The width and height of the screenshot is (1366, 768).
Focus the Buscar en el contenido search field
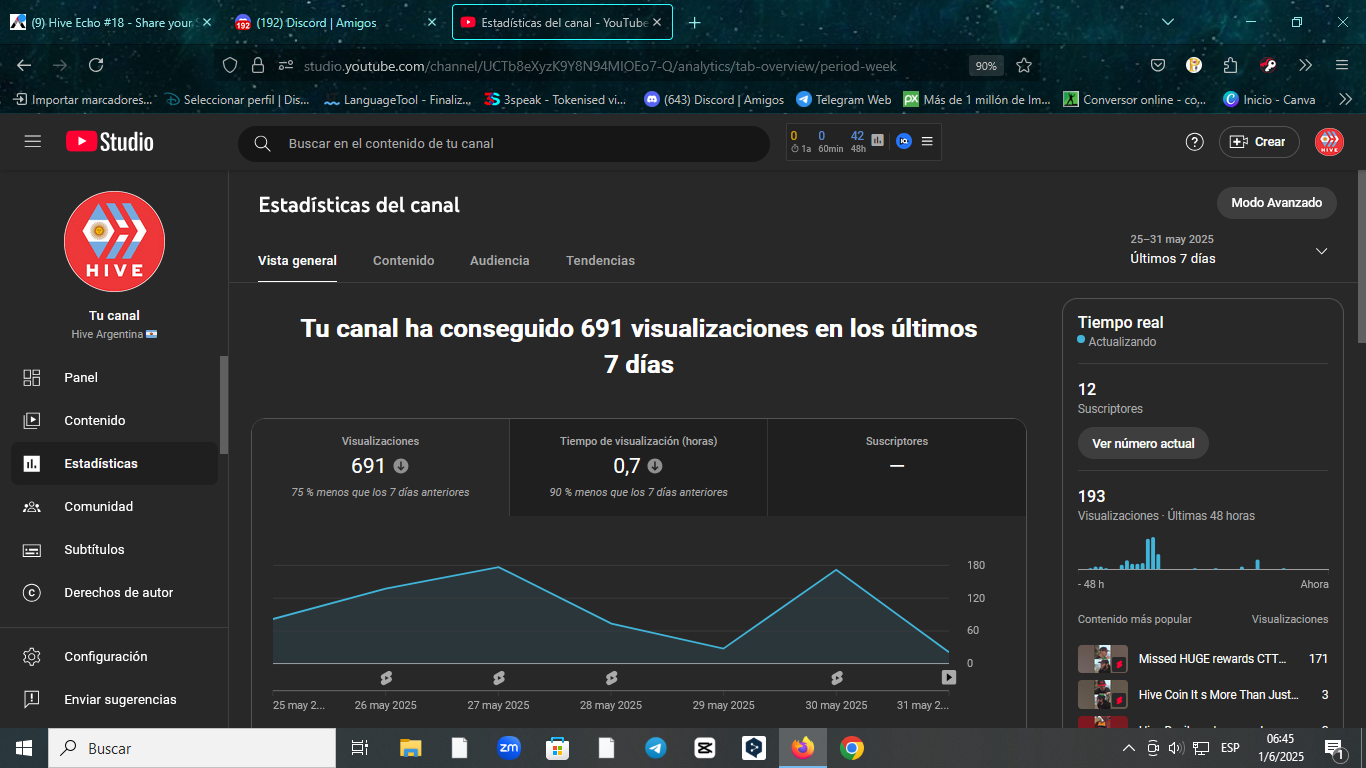(x=504, y=143)
